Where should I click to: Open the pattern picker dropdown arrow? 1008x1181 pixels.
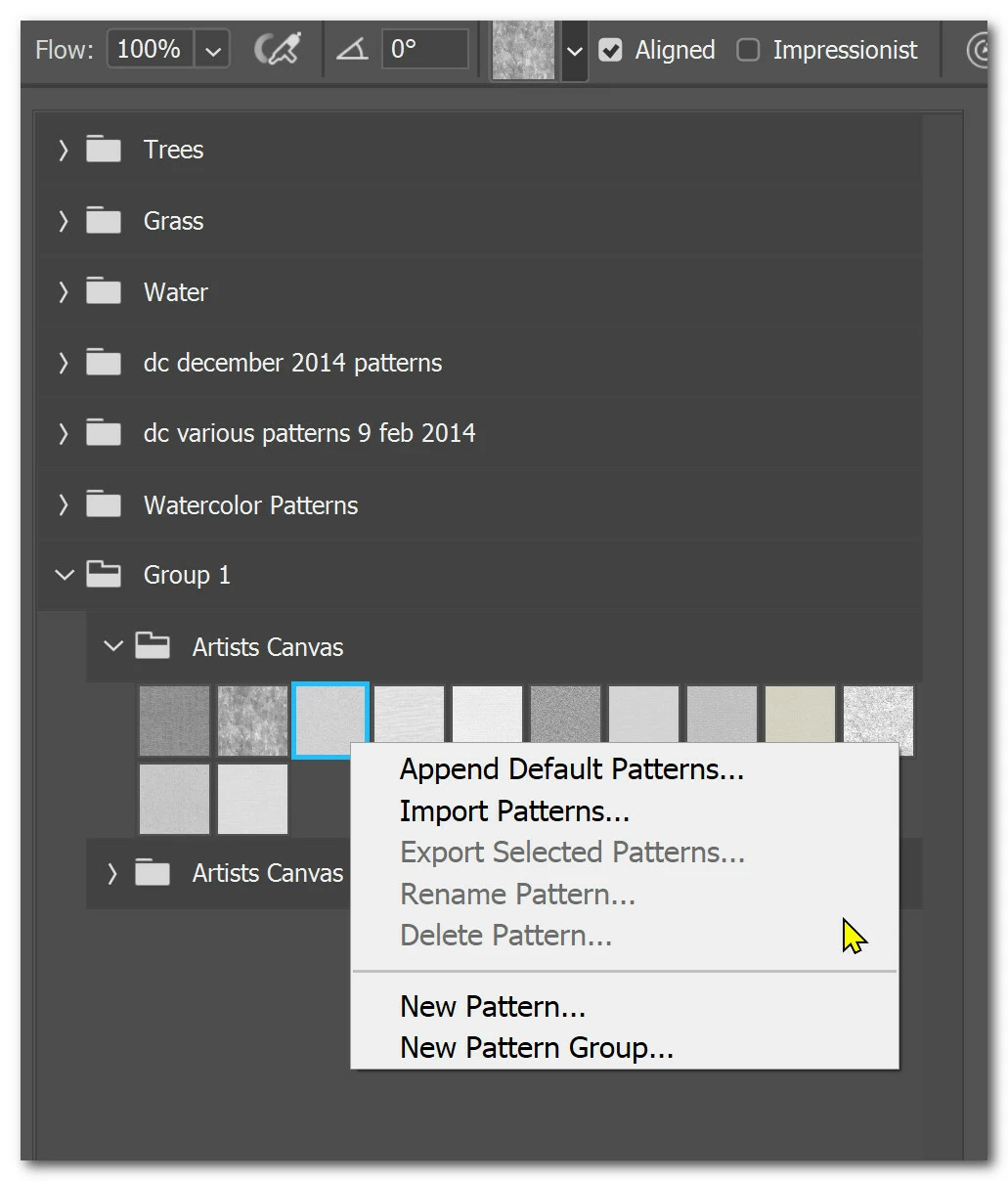[x=574, y=51]
